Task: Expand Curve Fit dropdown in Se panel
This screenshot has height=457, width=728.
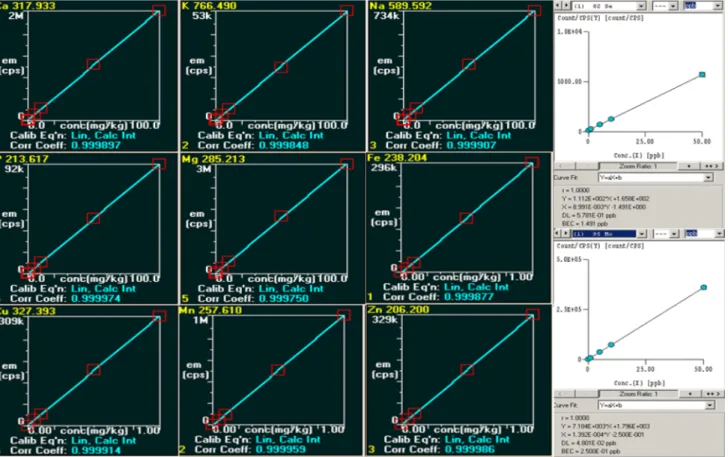Action: (x=708, y=177)
